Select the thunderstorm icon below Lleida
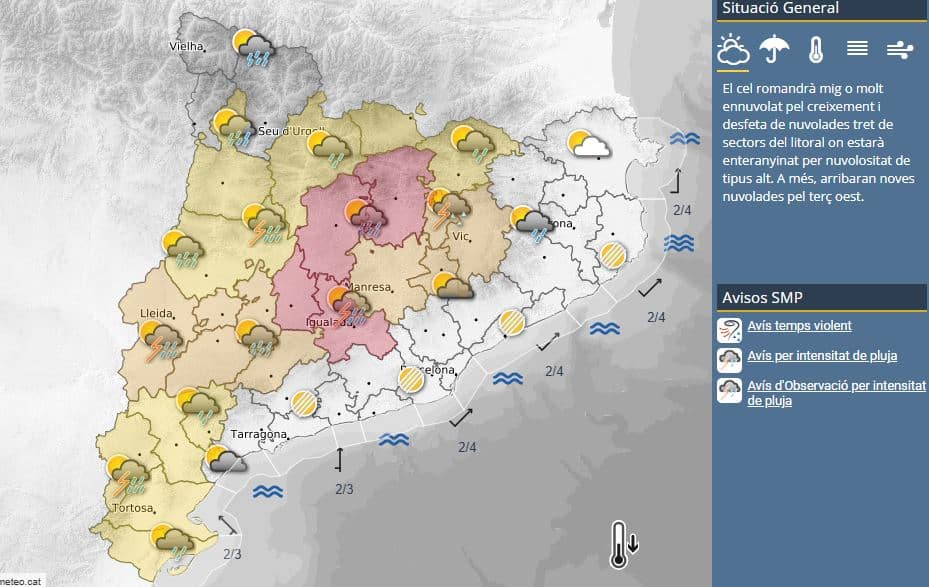The image size is (929, 587). [161, 340]
